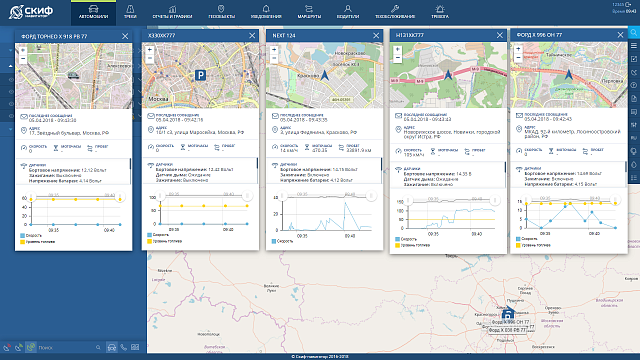Open the Маршруты tab
Image resolution: width=640 pixels, height=360 pixels.
coord(309,12)
